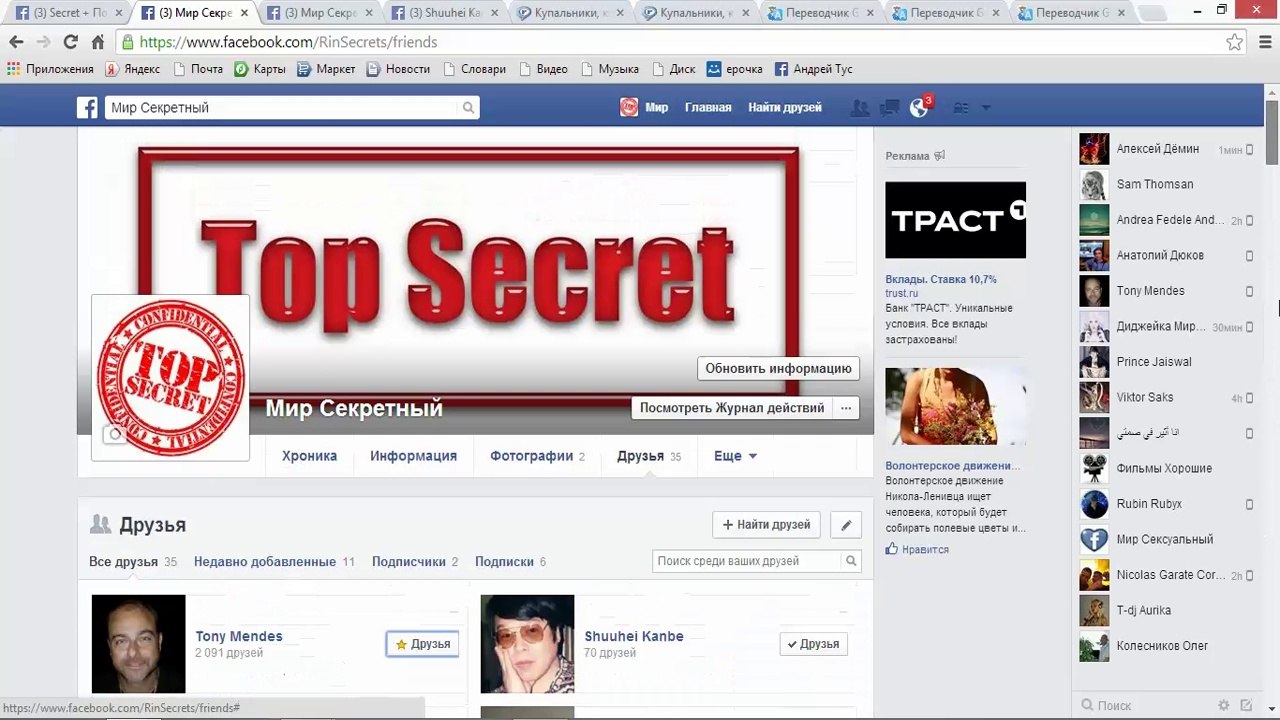Open chat with Sam Thomsan
Viewport: 1280px width, 720px height.
click(1167, 184)
